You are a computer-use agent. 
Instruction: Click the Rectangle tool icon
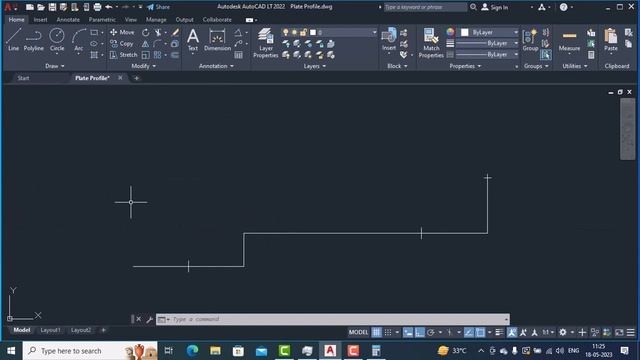coord(94,32)
